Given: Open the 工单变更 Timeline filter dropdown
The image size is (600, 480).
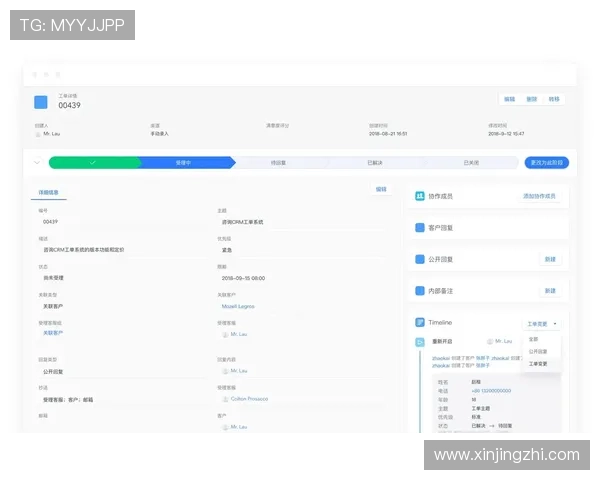Looking at the screenshot, I should [x=541, y=324].
